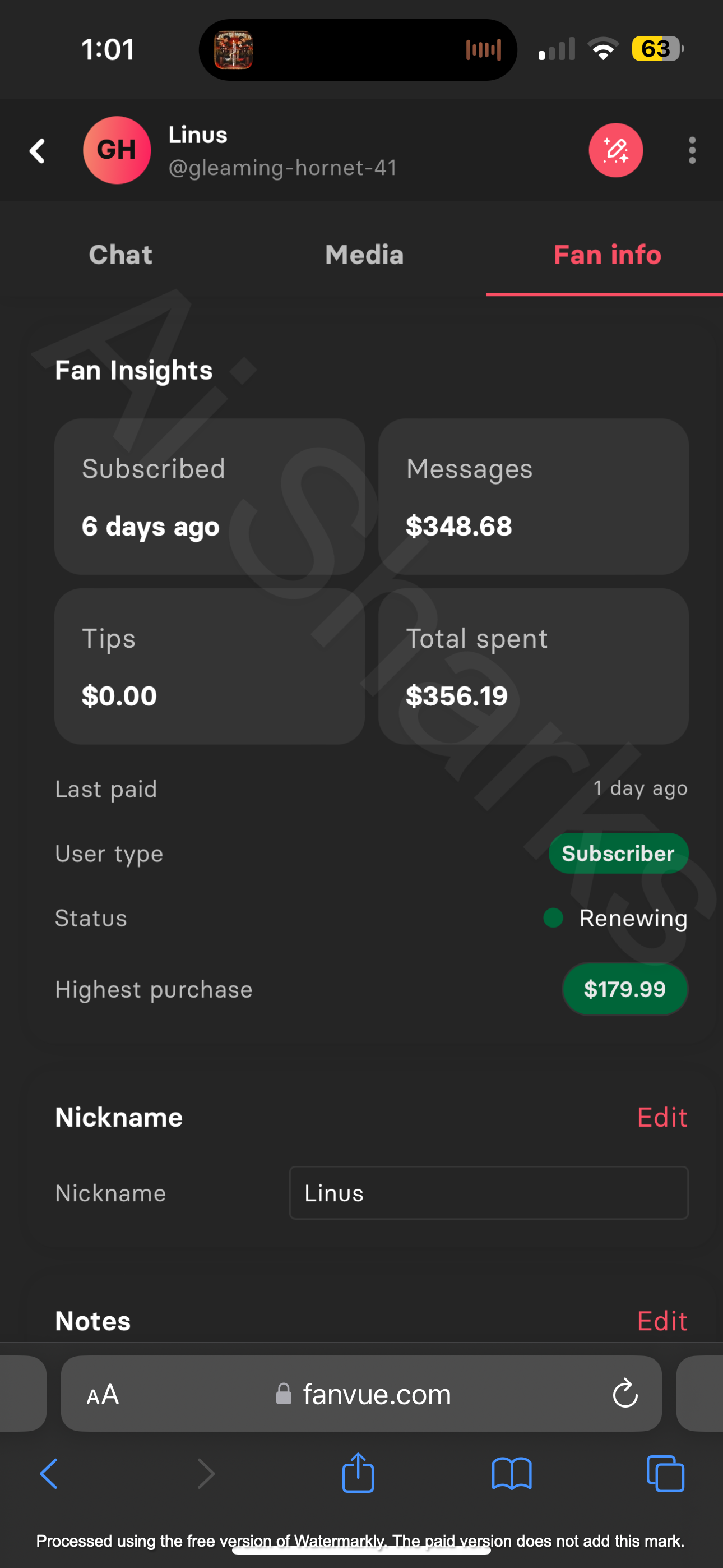
Task: Tap the page reload icon
Action: pos(625,1394)
